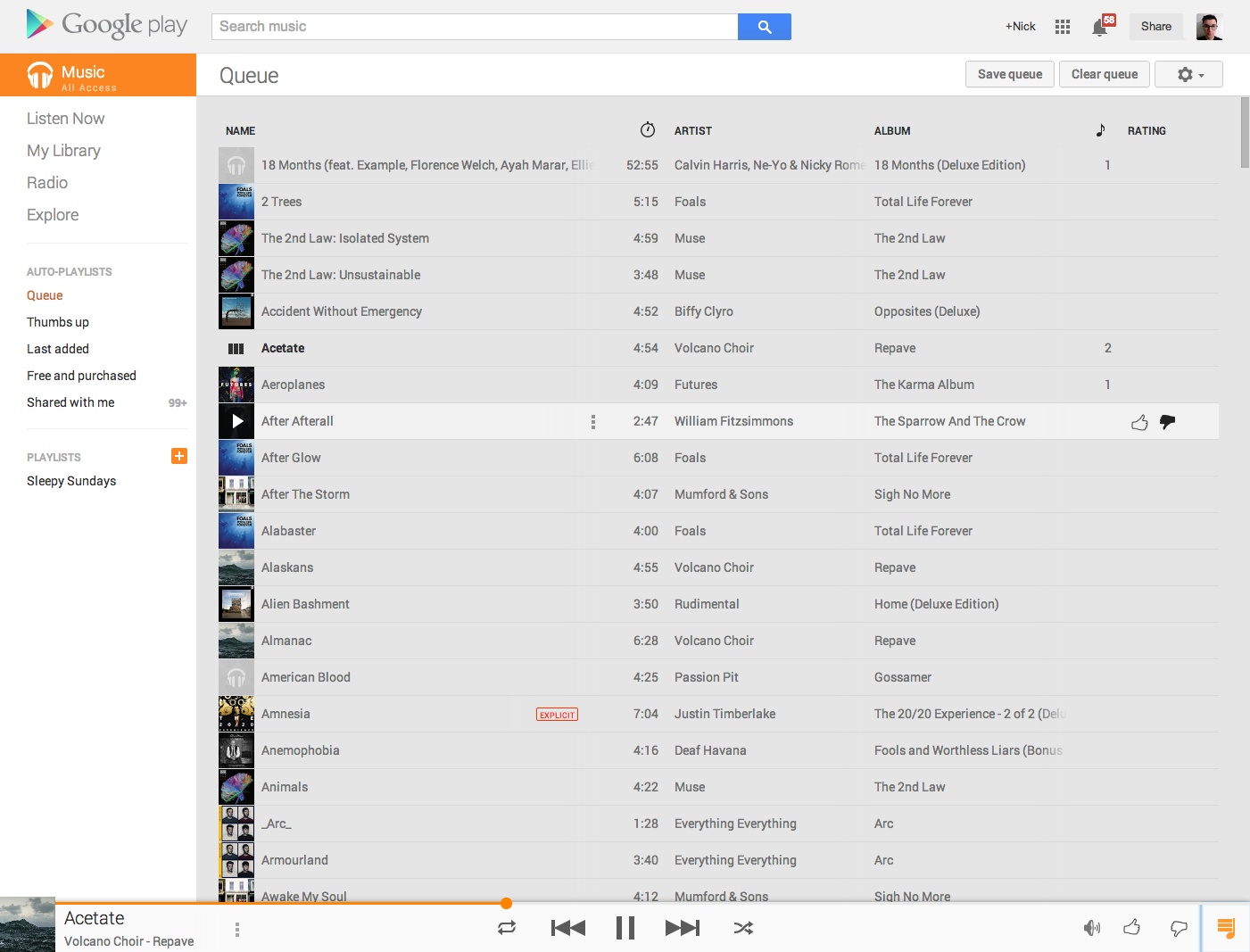Open the Google apps grid
Viewport: 1250px width, 952px height.
(1062, 27)
